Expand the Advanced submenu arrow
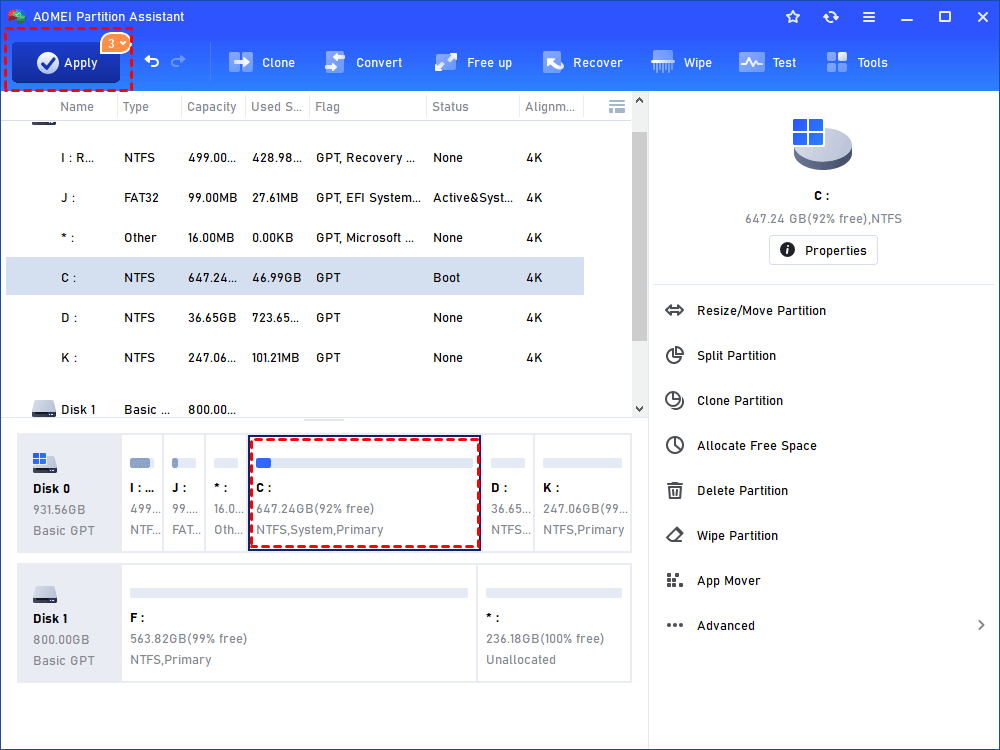This screenshot has height=750, width=1000. click(x=981, y=626)
